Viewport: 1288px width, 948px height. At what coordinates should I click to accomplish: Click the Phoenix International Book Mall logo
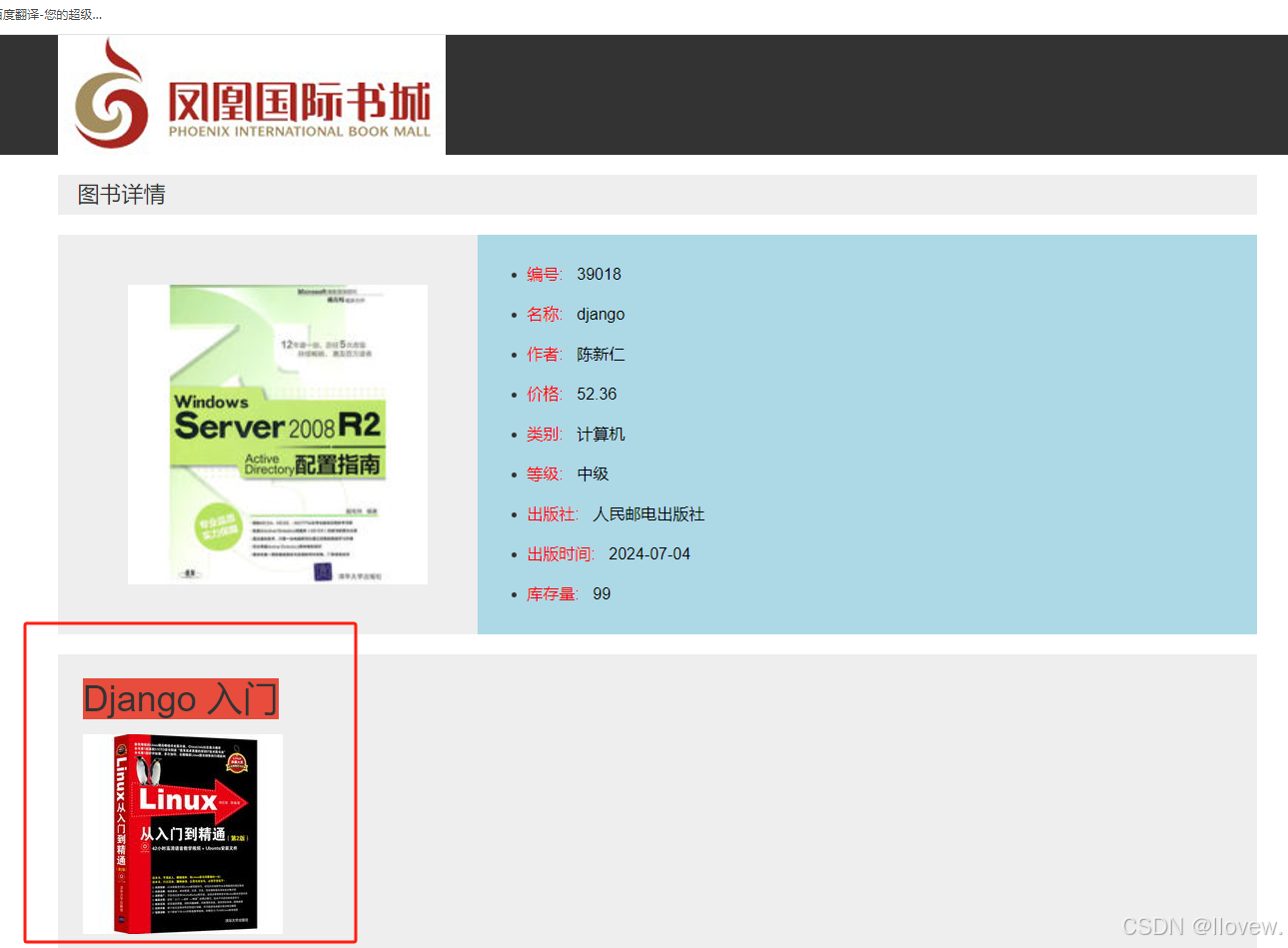pos(252,95)
